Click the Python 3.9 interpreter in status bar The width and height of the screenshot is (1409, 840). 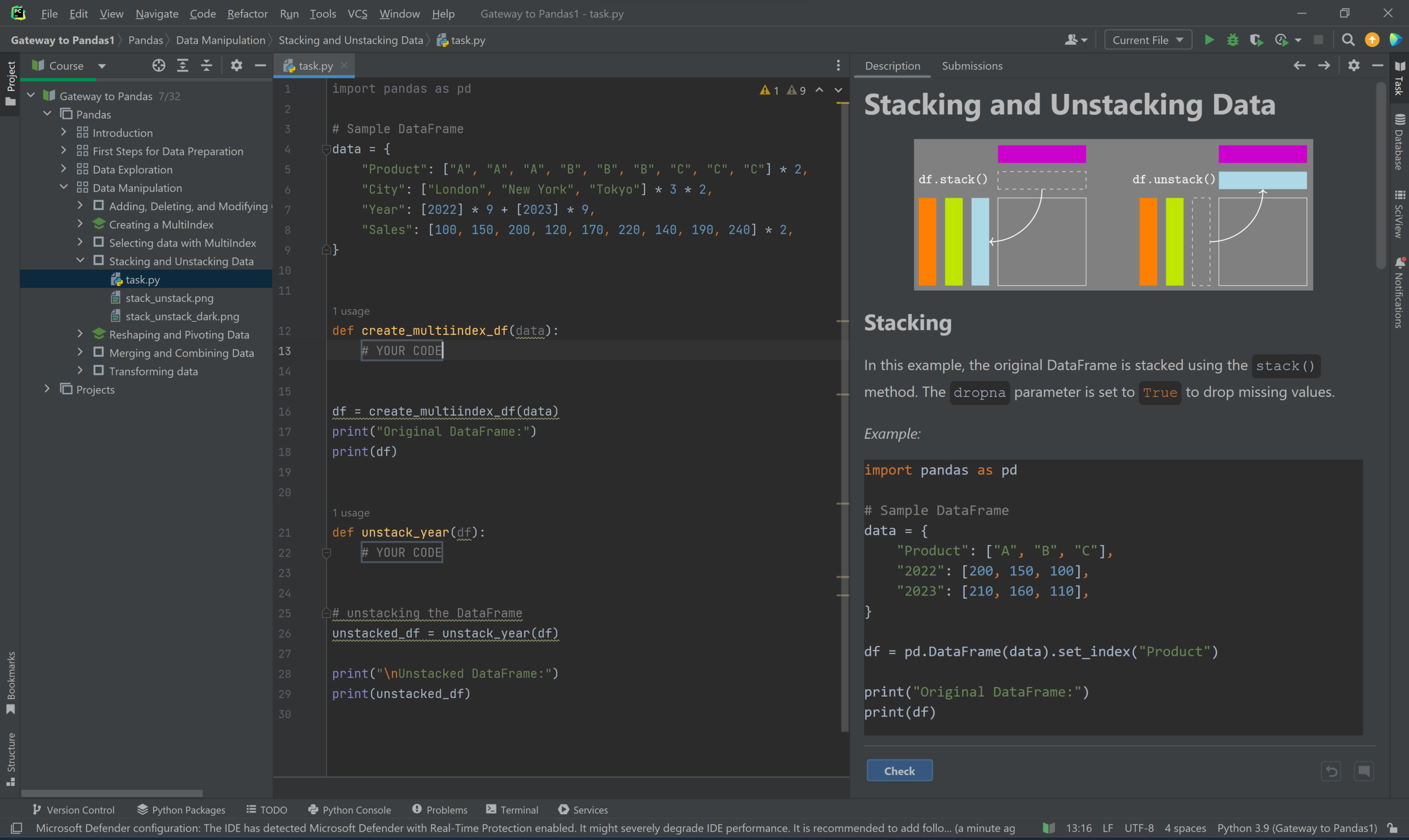point(1297,828)
